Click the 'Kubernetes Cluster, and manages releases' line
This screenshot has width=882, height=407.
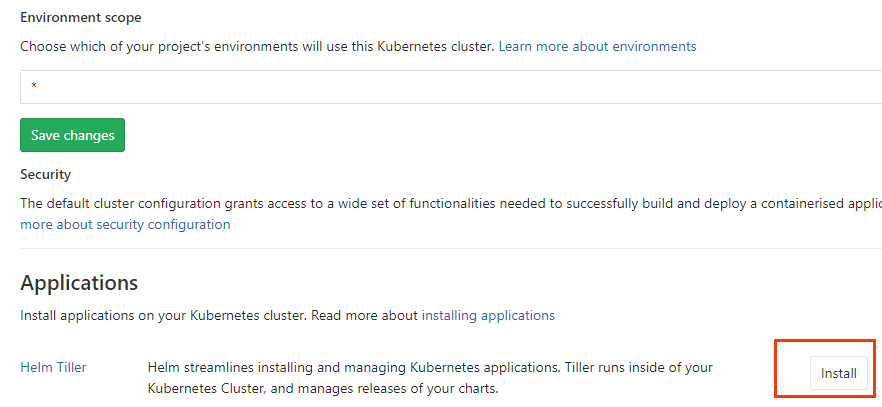[322, 388]
